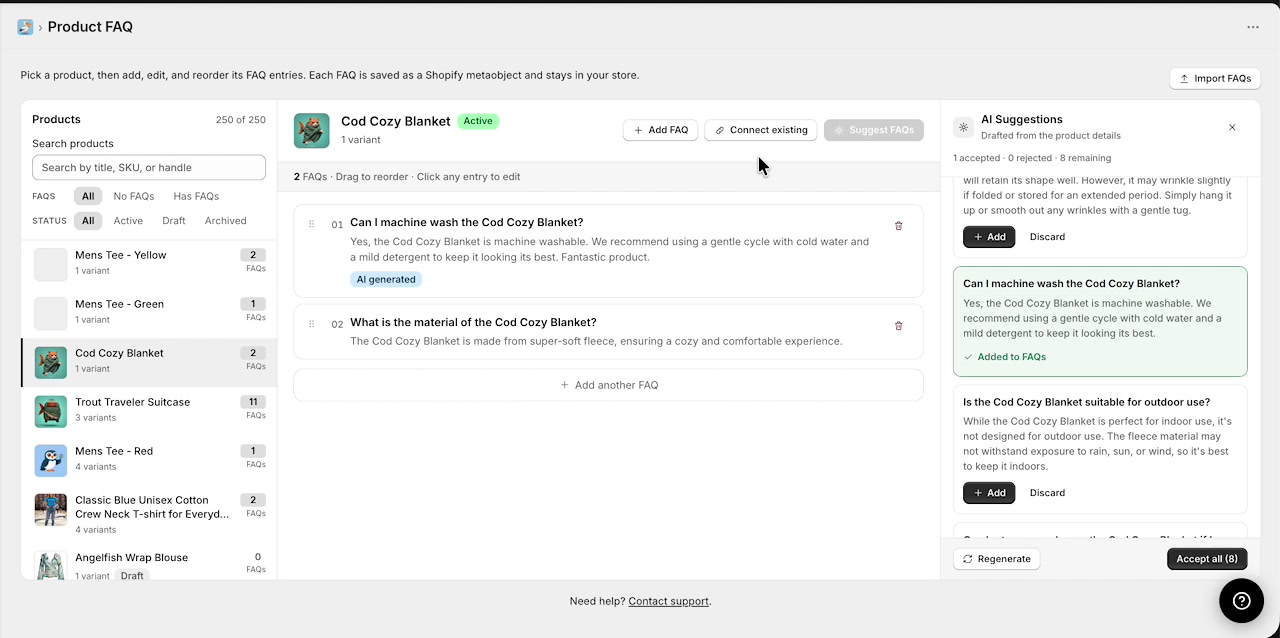
Task: Focus the Search products input field
Action: pos(149,167)
